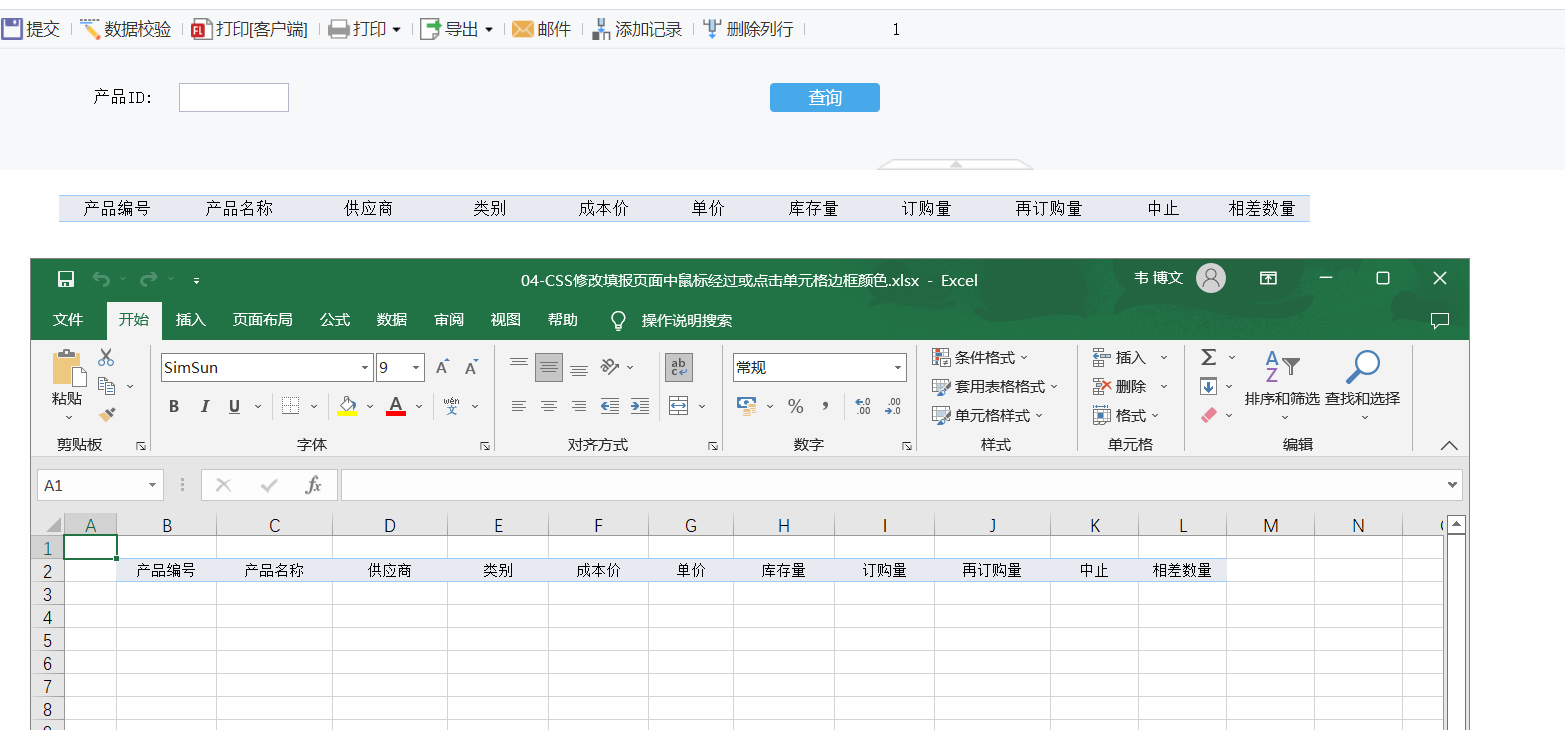Toggle Bold formatting
Viewport: 1565px width, 730px height.
click(x=174, y=406)
